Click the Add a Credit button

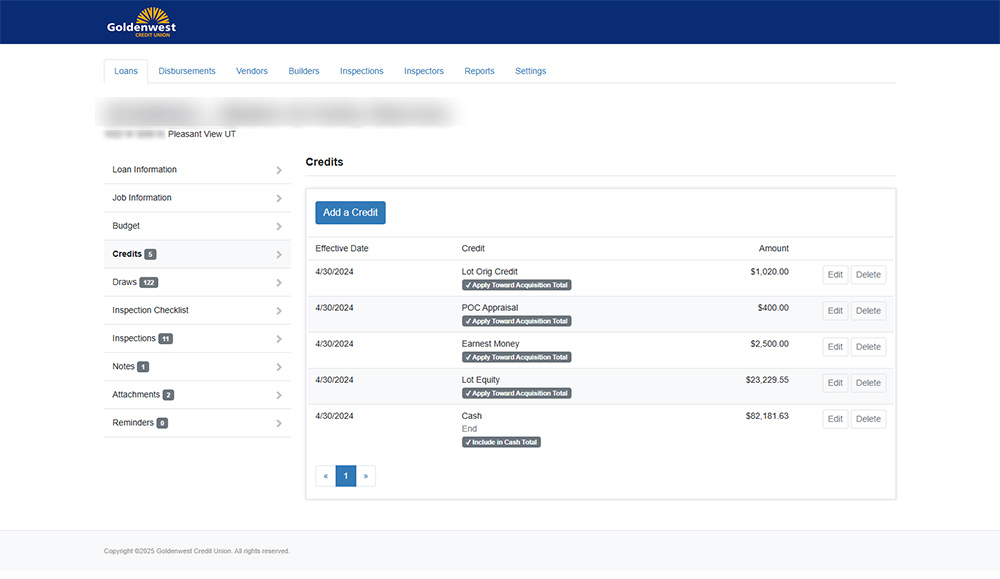pos(350,213)
